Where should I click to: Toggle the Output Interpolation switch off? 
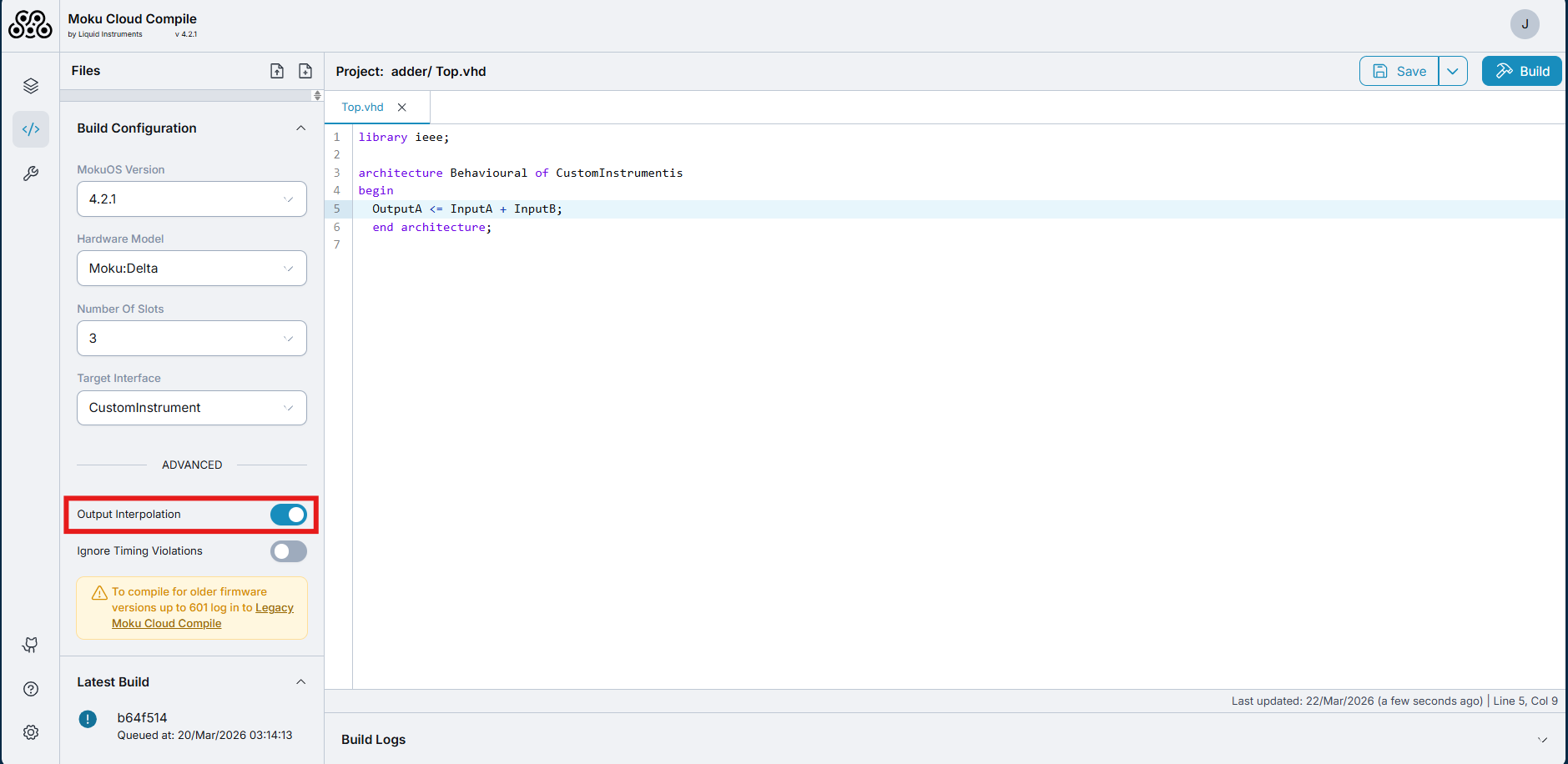[289, 515]
